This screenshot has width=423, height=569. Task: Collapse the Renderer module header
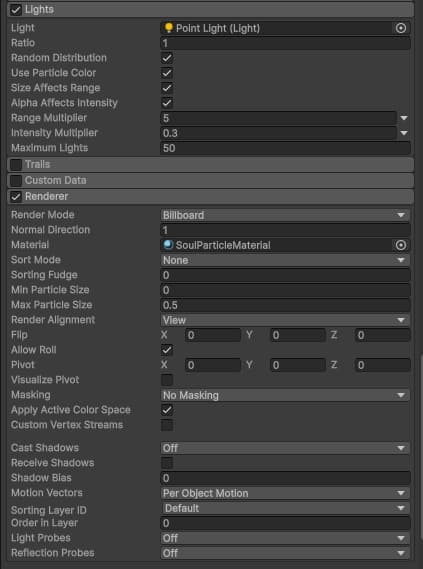tap(211, 196)
